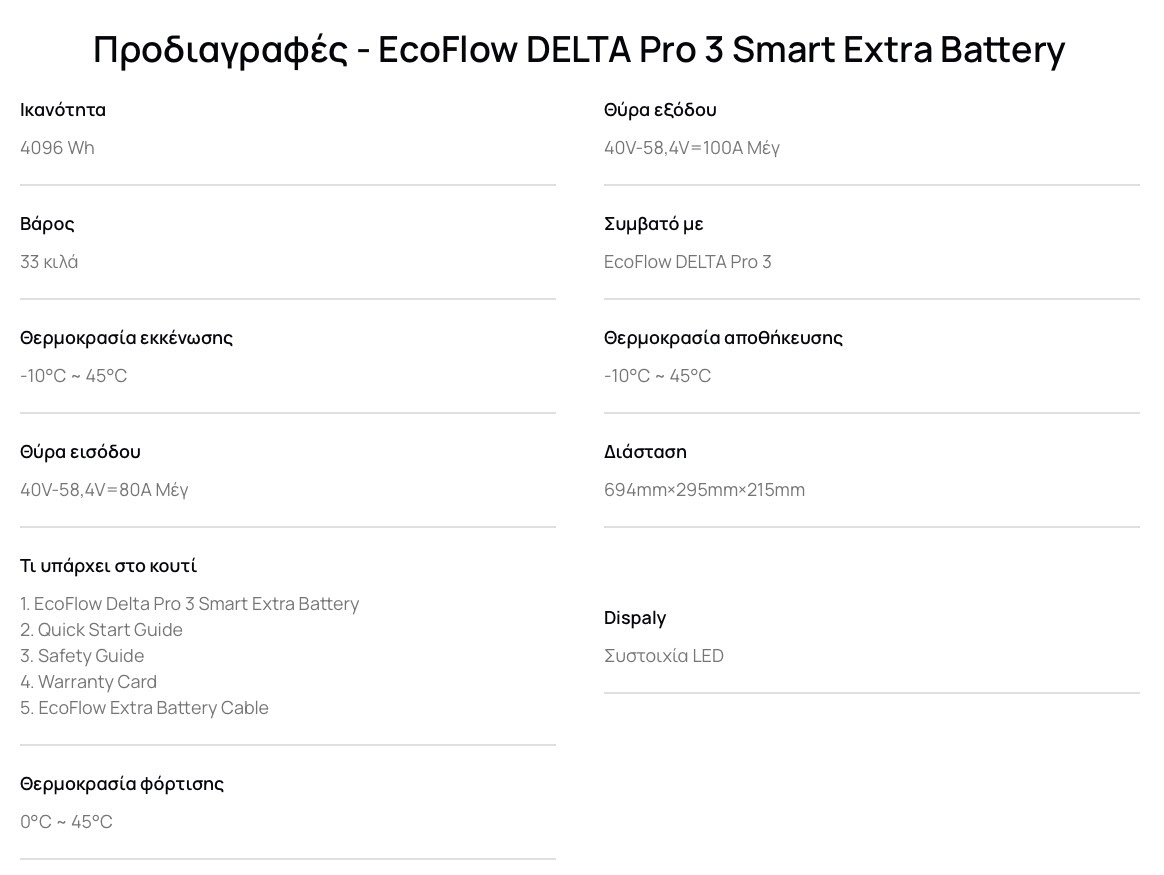
Task: Click the Συστοιχία LED display value
Action: [664, 656]
